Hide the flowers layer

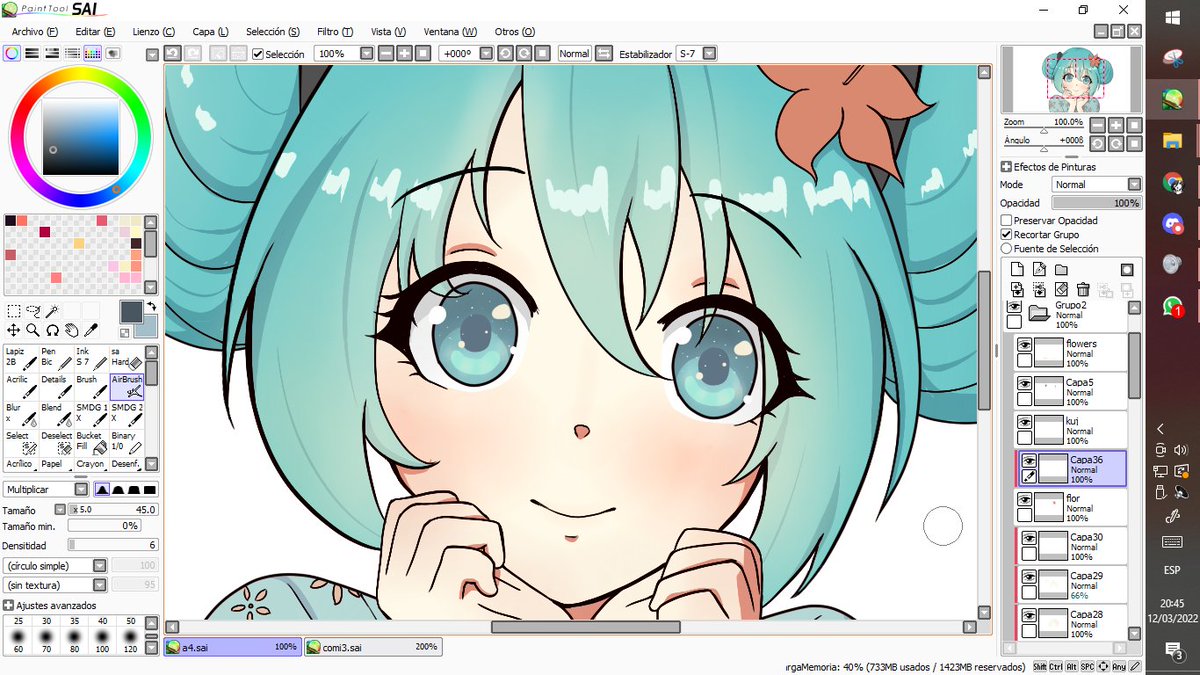point(1024,344)
